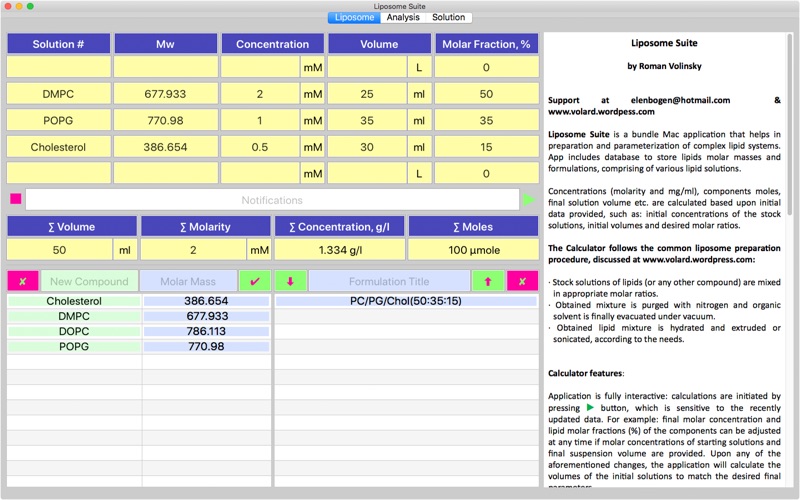Select Cholesterol in the compound database
The width and height of the screenshot is (800, 500).
click(74, 301)
